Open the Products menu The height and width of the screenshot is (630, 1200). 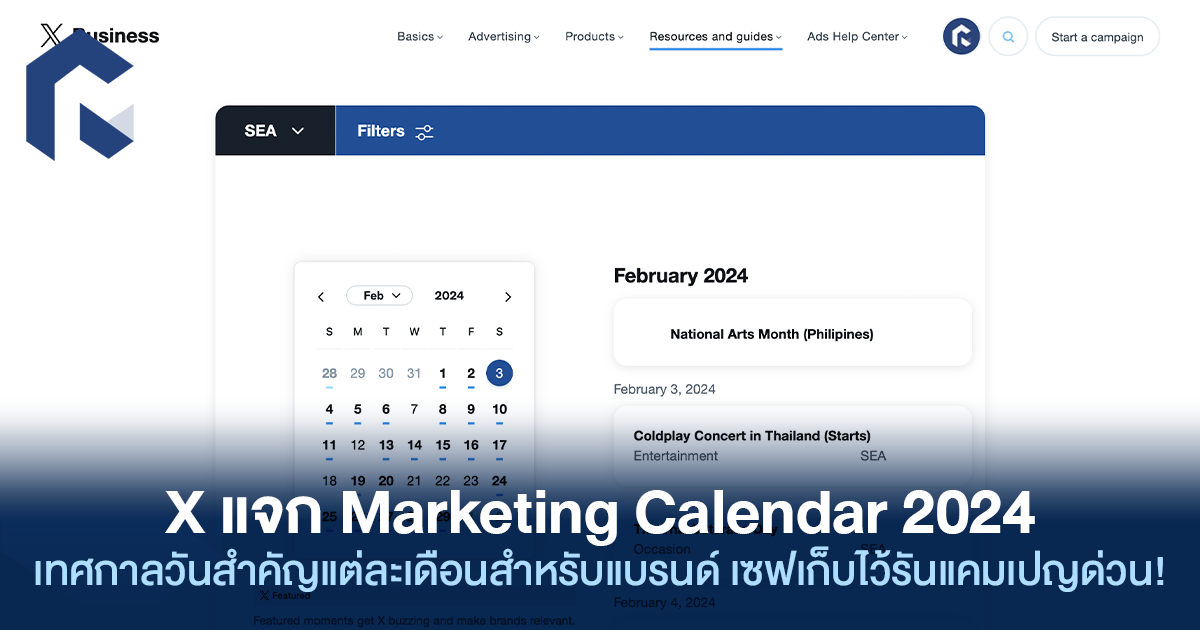click(x=593, y=37)
